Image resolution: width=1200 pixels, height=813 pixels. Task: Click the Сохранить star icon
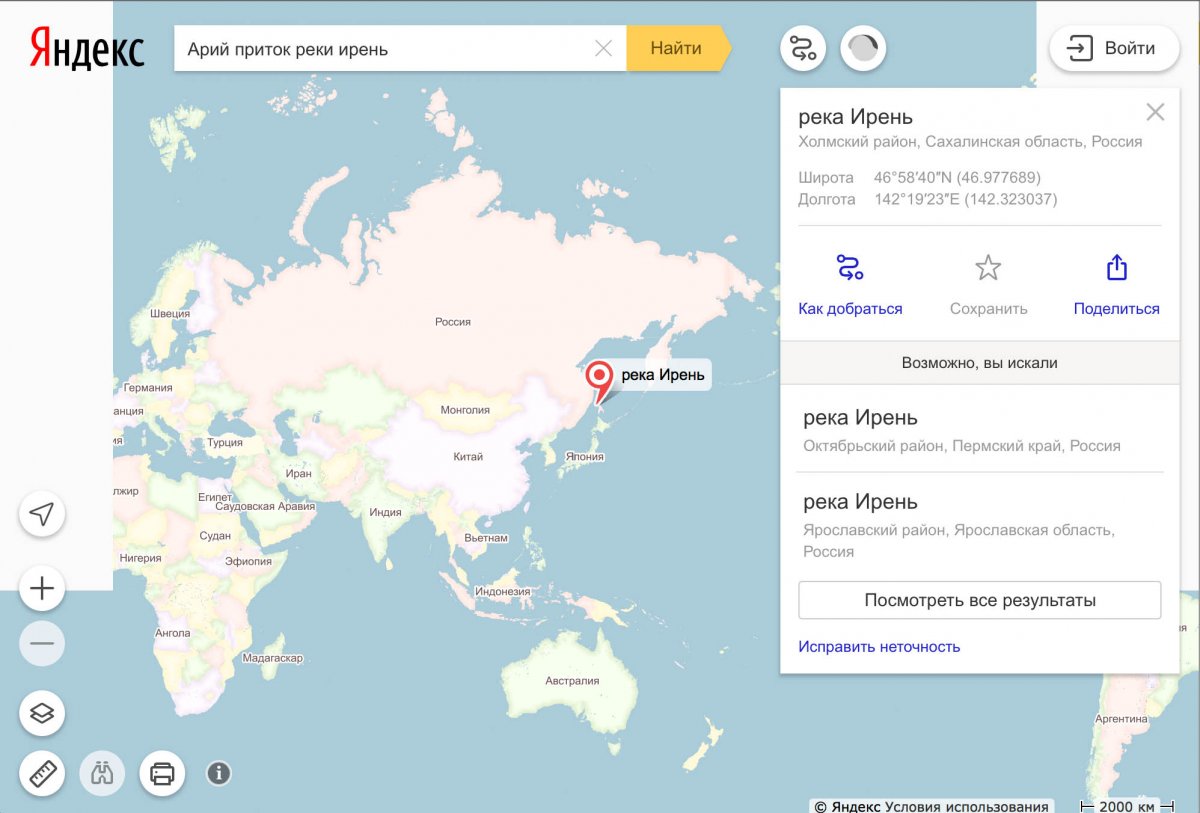[x=988, y=267]
